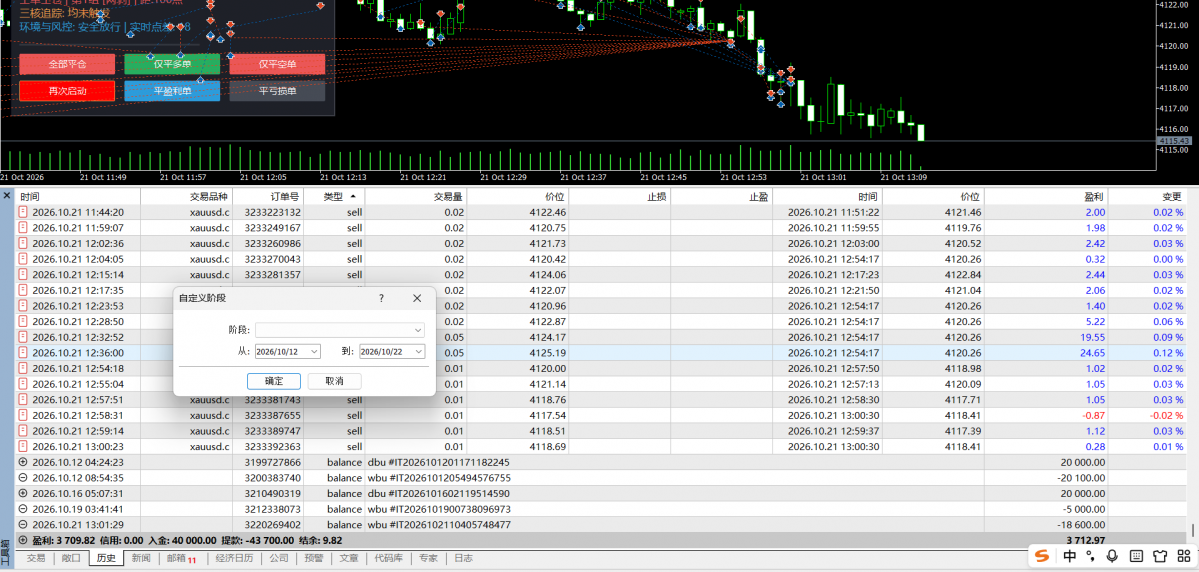Click the microphone voice input icon
The image size is (1199, 572).
pos(1113,555)
